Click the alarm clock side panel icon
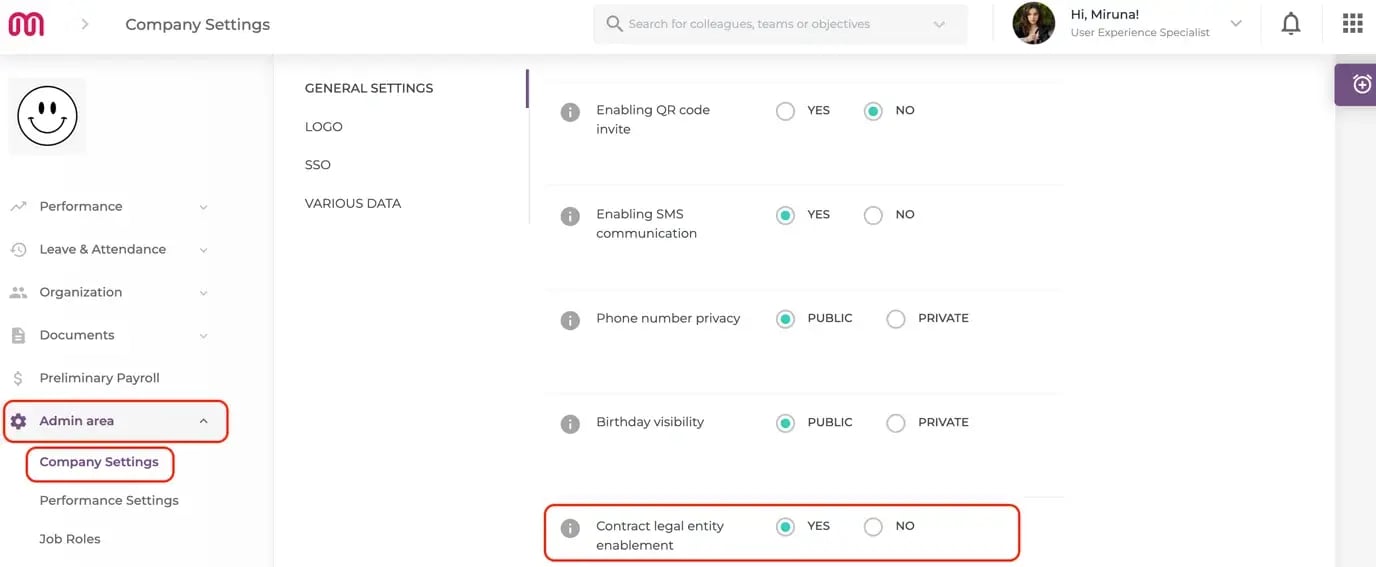This screenshot has width=1376, height=567. 1361,85
